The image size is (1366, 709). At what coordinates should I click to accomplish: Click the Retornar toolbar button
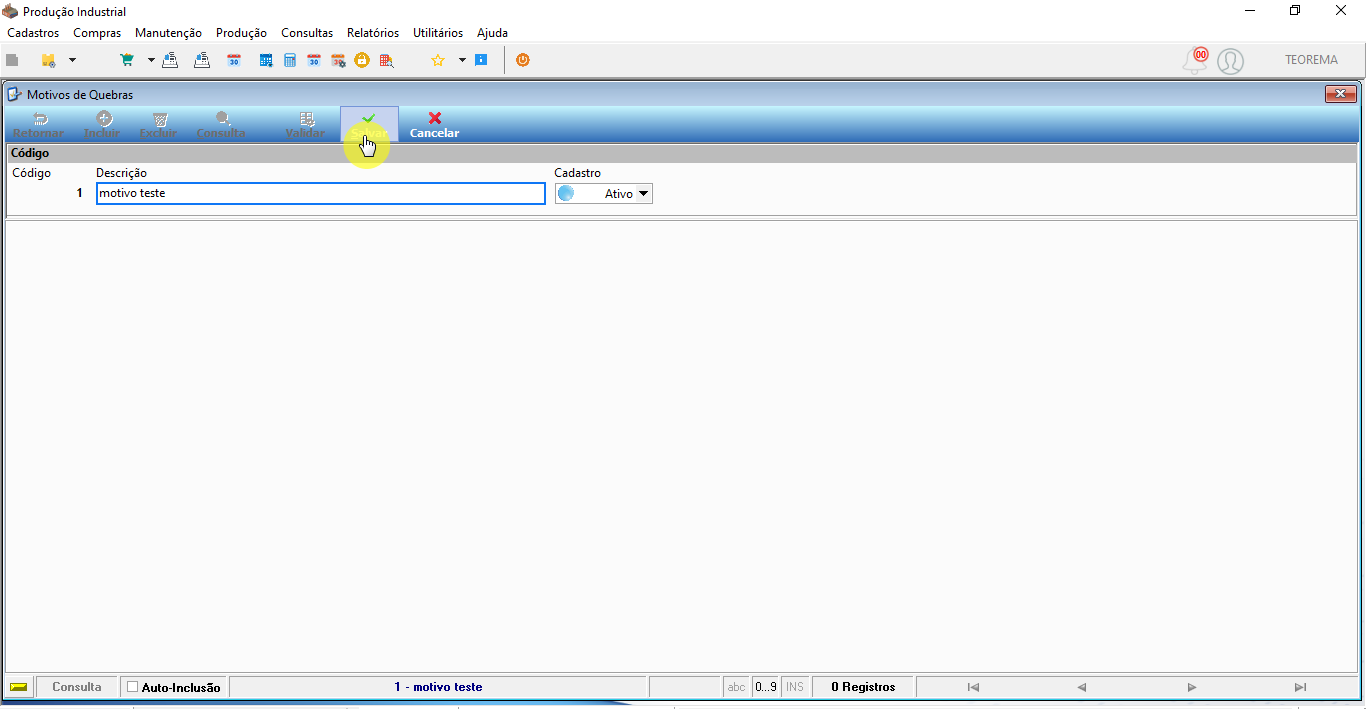tap(38, 125)
